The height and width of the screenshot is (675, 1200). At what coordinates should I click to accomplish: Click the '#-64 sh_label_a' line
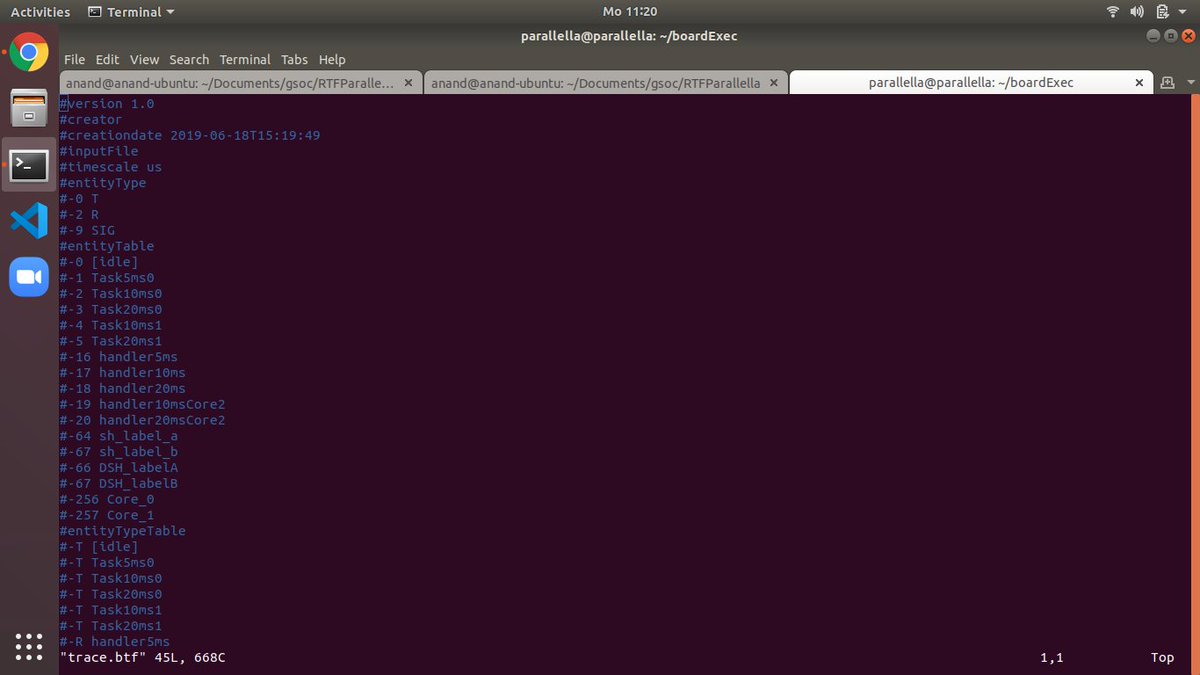(x=119, y=436)
